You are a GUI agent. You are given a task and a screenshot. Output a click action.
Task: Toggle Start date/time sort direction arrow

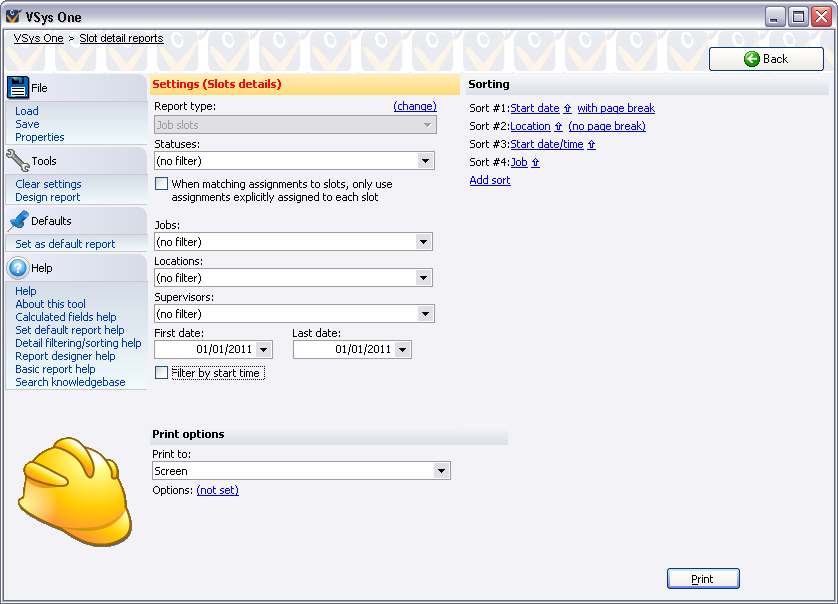pyautogui.click(x=591, y=144)
